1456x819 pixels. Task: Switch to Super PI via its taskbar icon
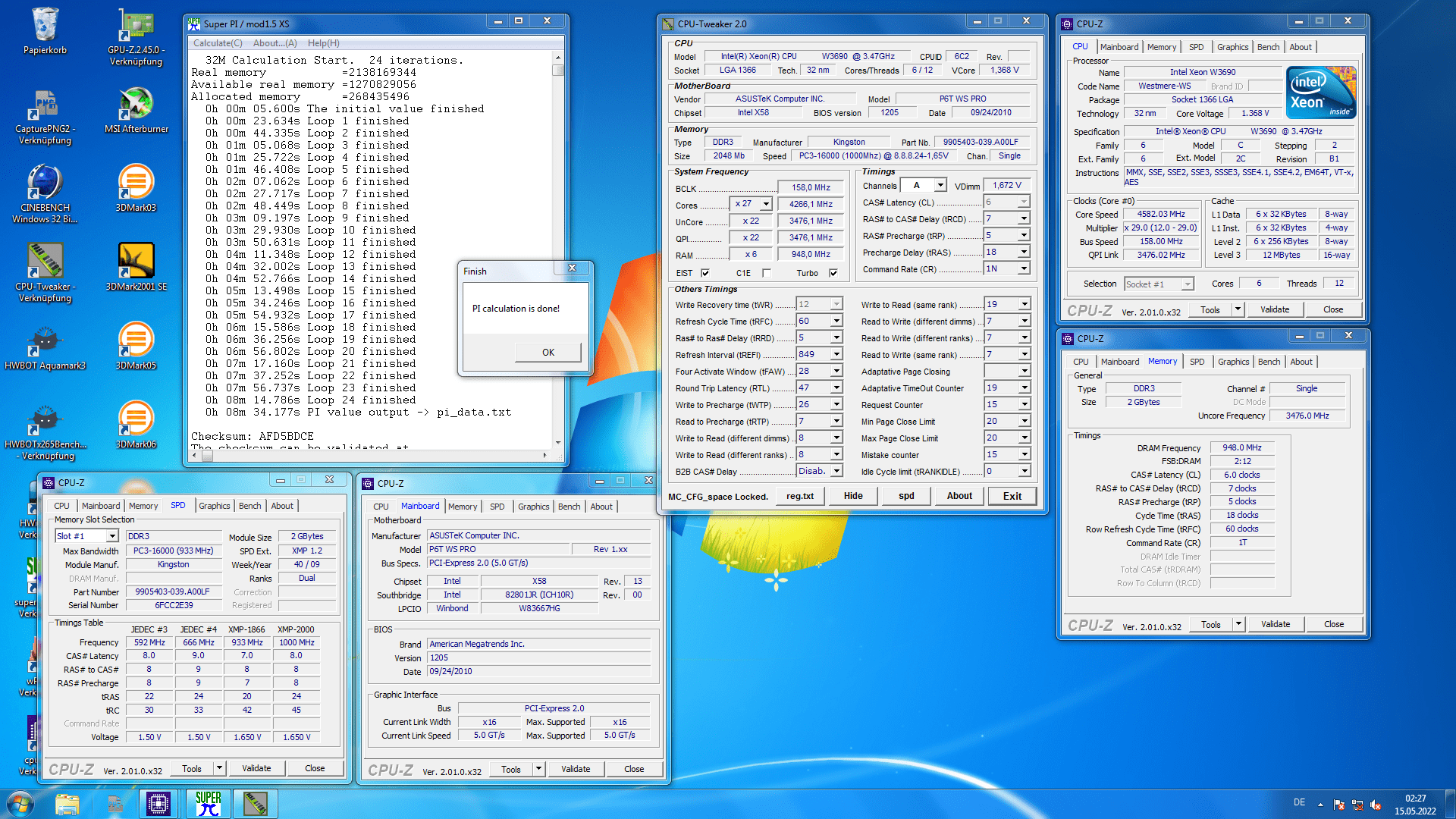pos(207,804)
